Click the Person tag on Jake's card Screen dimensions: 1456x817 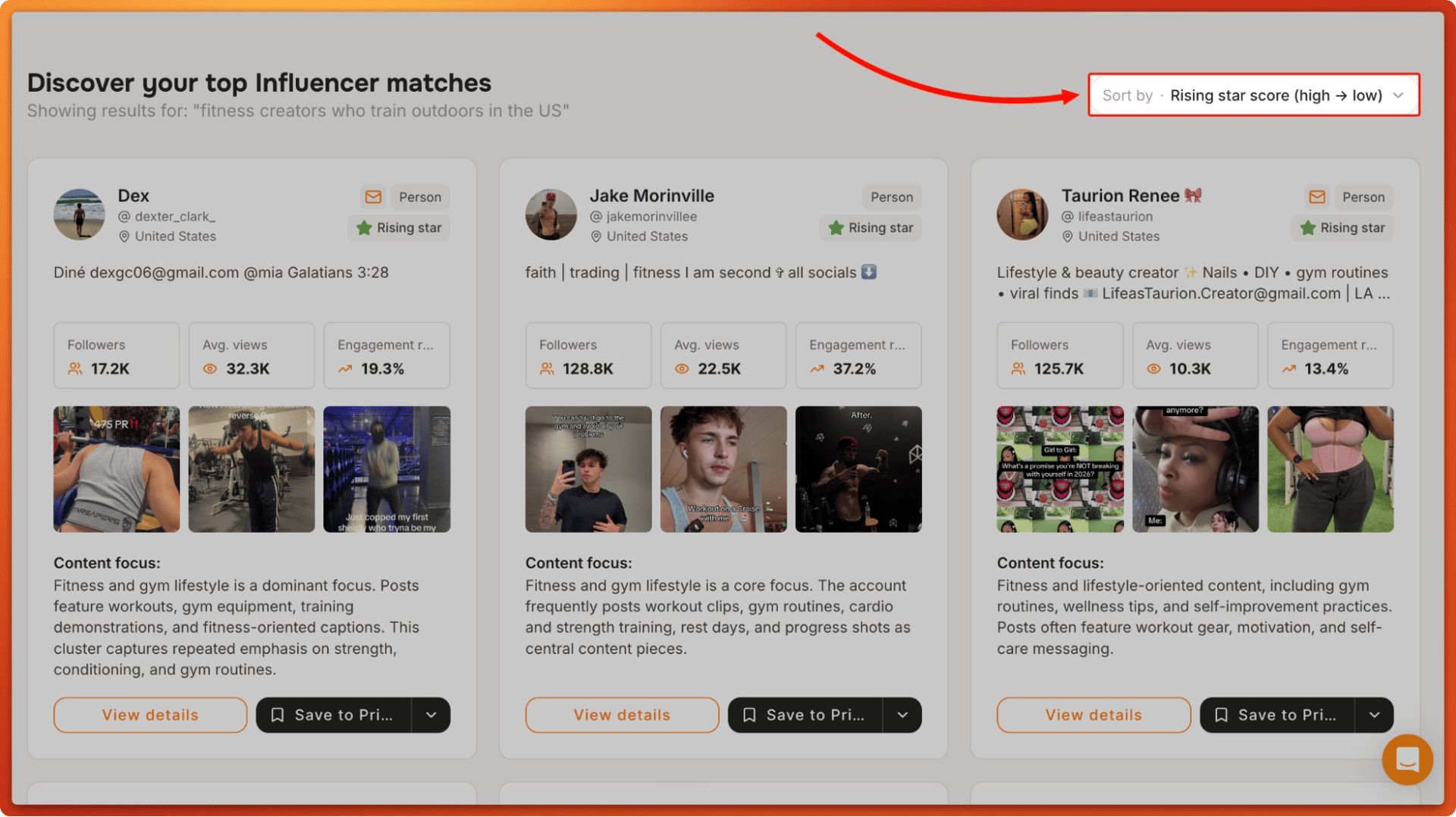892,197
